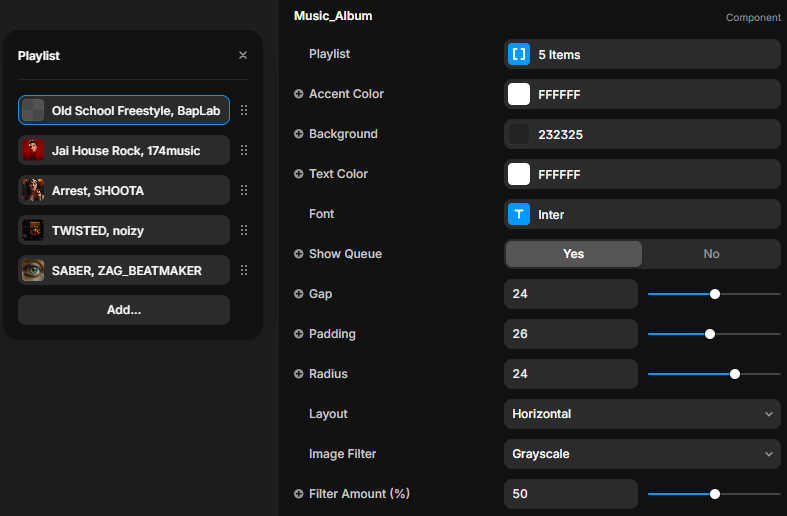Click the Gap value input field
This screenshot has height=516, width=787.
(x=571, y=294)
